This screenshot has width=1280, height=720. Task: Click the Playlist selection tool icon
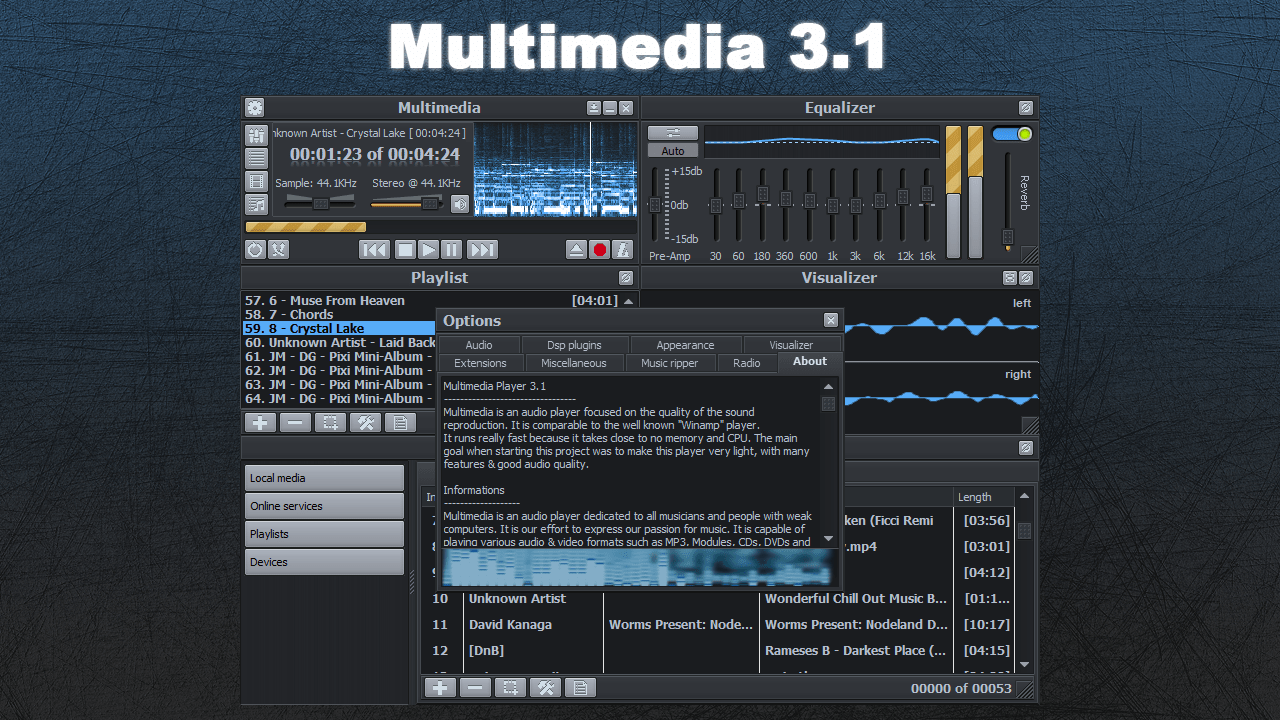pos(330,422)
